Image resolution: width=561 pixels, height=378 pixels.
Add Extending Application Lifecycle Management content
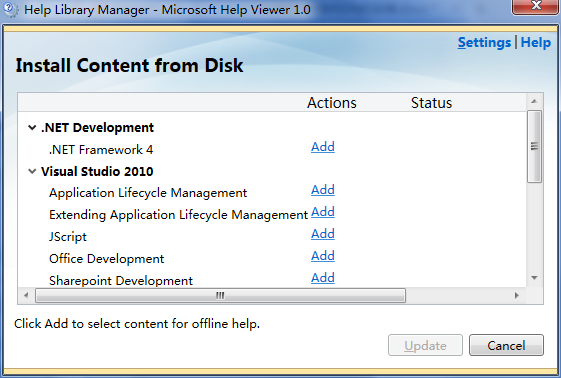pos(323,212)
